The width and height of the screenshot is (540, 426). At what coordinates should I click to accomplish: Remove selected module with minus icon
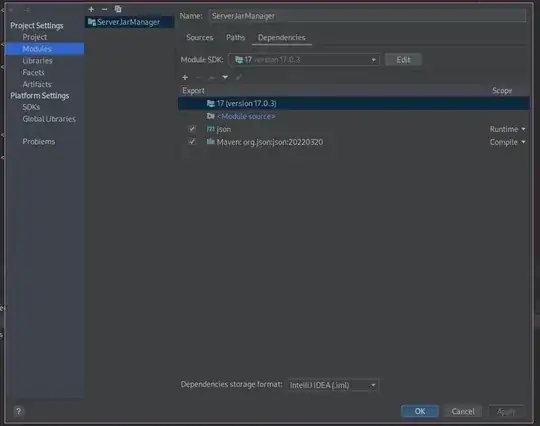tap(104, 9)
